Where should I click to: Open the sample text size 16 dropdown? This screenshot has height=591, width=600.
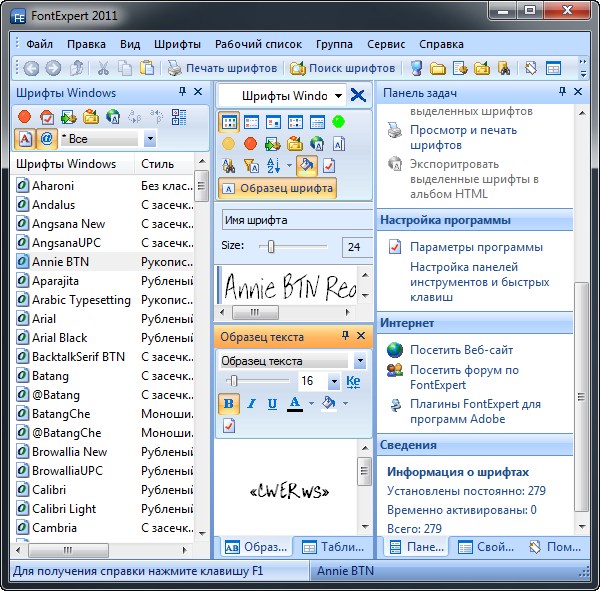333,381
